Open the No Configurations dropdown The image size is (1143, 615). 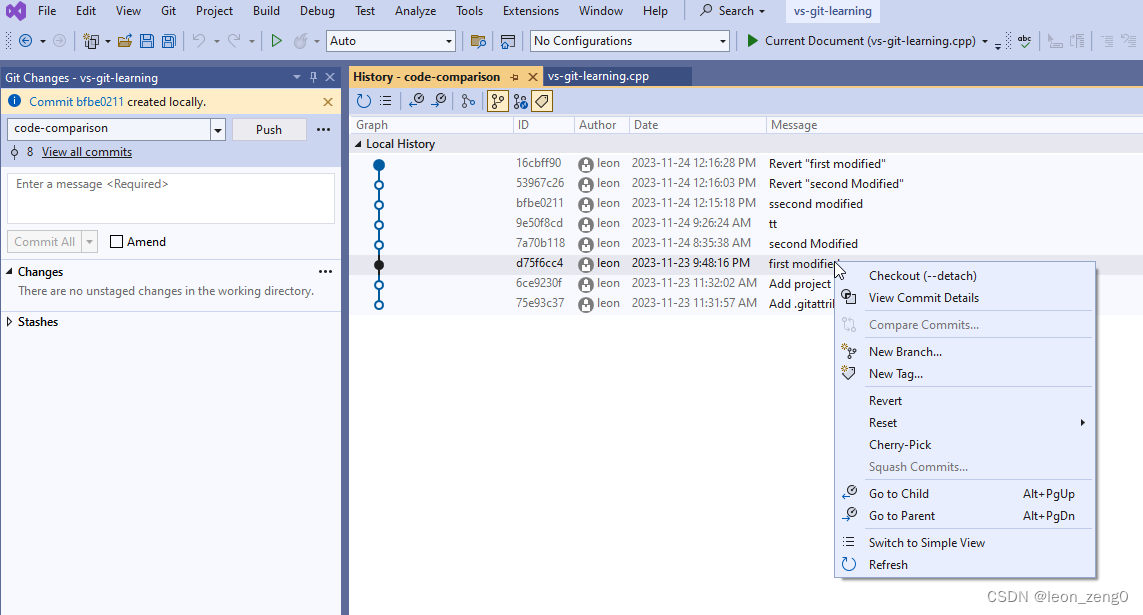click(x=722, y=41)
